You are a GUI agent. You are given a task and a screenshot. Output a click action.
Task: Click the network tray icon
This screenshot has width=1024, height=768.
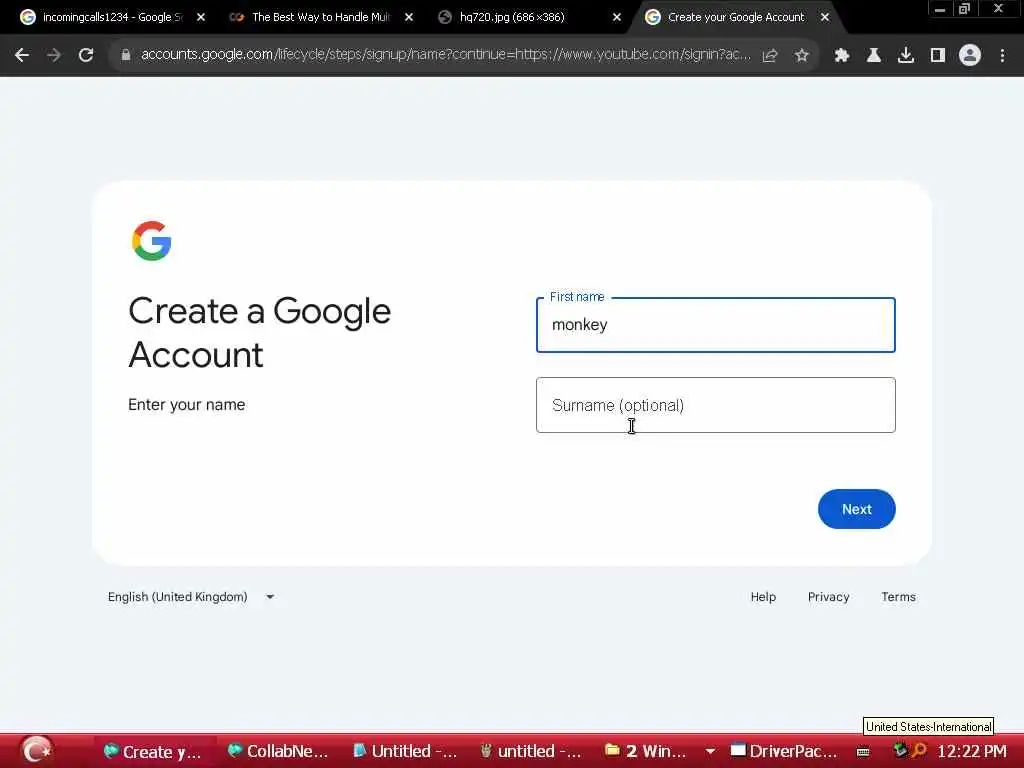[900, 750]
